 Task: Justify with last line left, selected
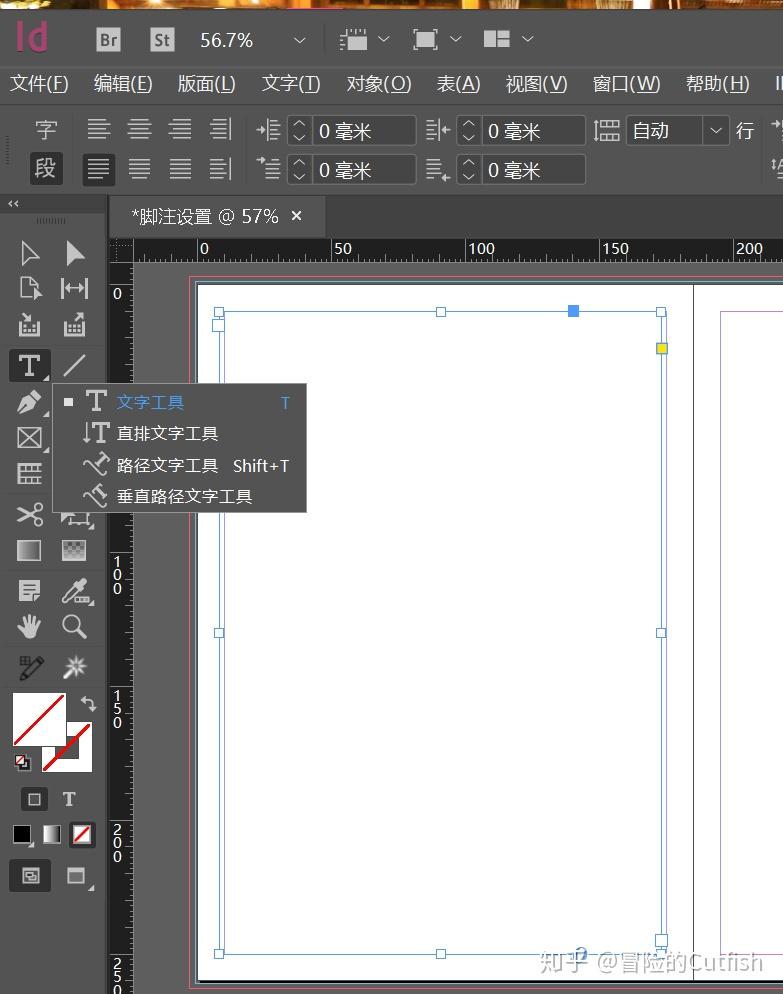pos(99,169)
